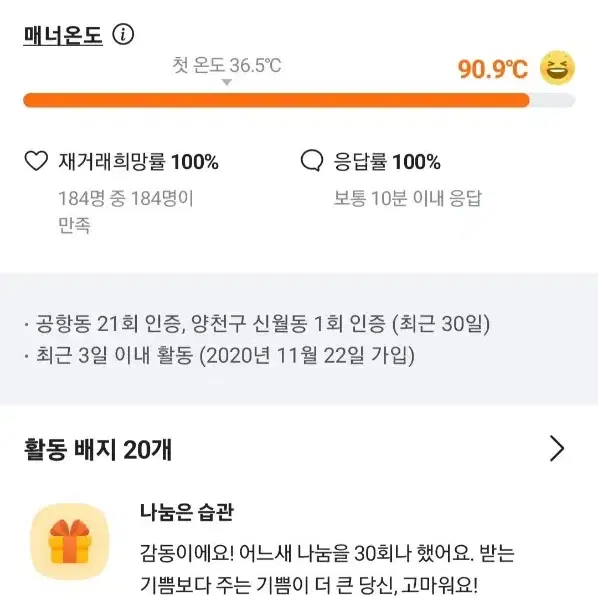Image resolution: width=598 pixels, height=598 pixels.
Task: Tap the 공항동 21회 인증 line
Action: pos(257,324)
